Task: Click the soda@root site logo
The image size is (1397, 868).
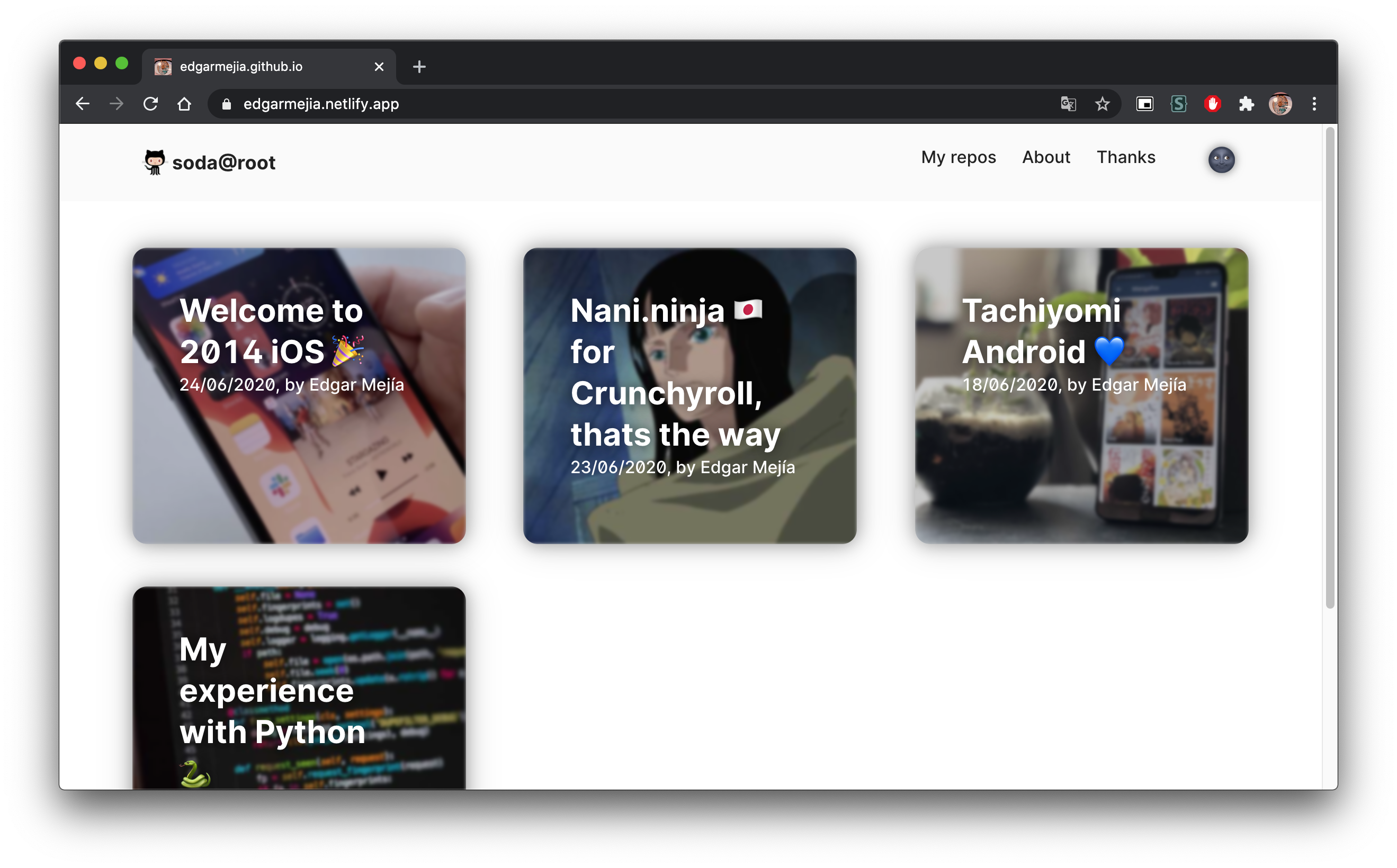Action: tap(210, 162)
